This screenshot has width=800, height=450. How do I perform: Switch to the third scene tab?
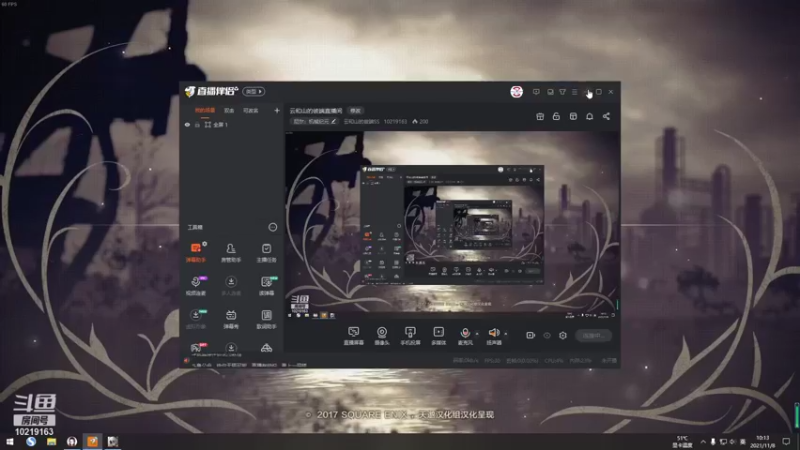click(x=251, y=110)
